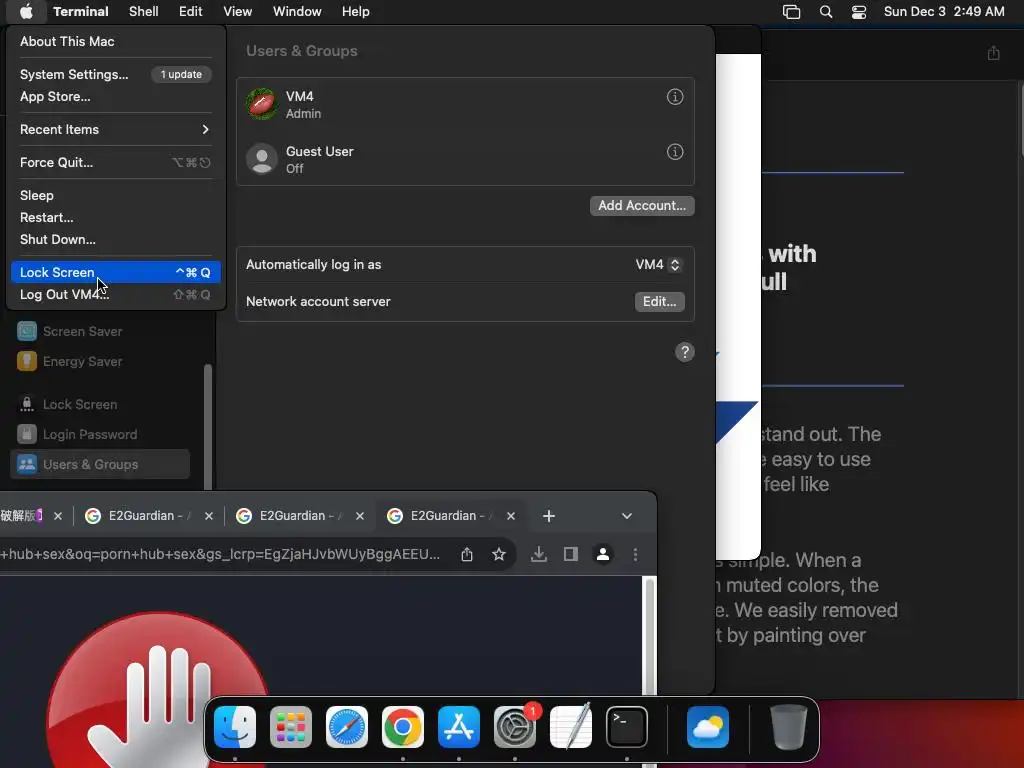Open Spotlight search magnifier icon

coord(825,12)
